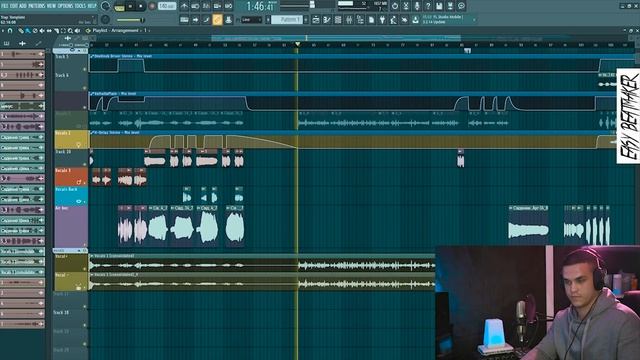Toggle typing keyboard to piano icon

[184, 20]
